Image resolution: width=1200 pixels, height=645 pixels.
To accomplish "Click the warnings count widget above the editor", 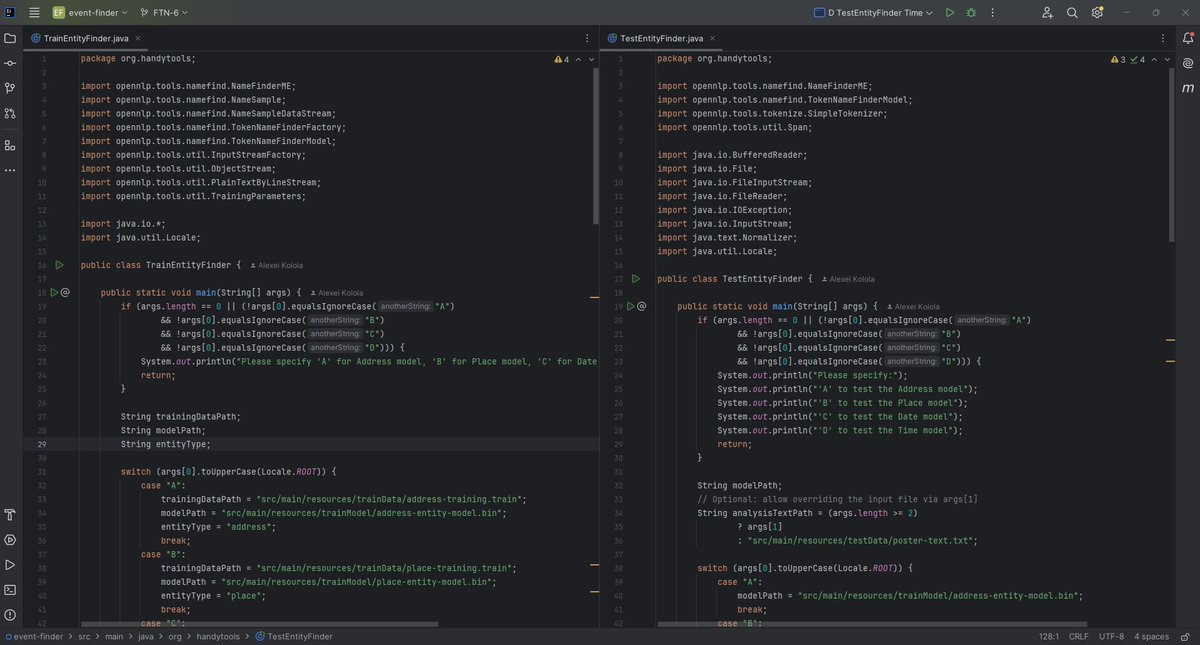I will [x=560, y=59].
